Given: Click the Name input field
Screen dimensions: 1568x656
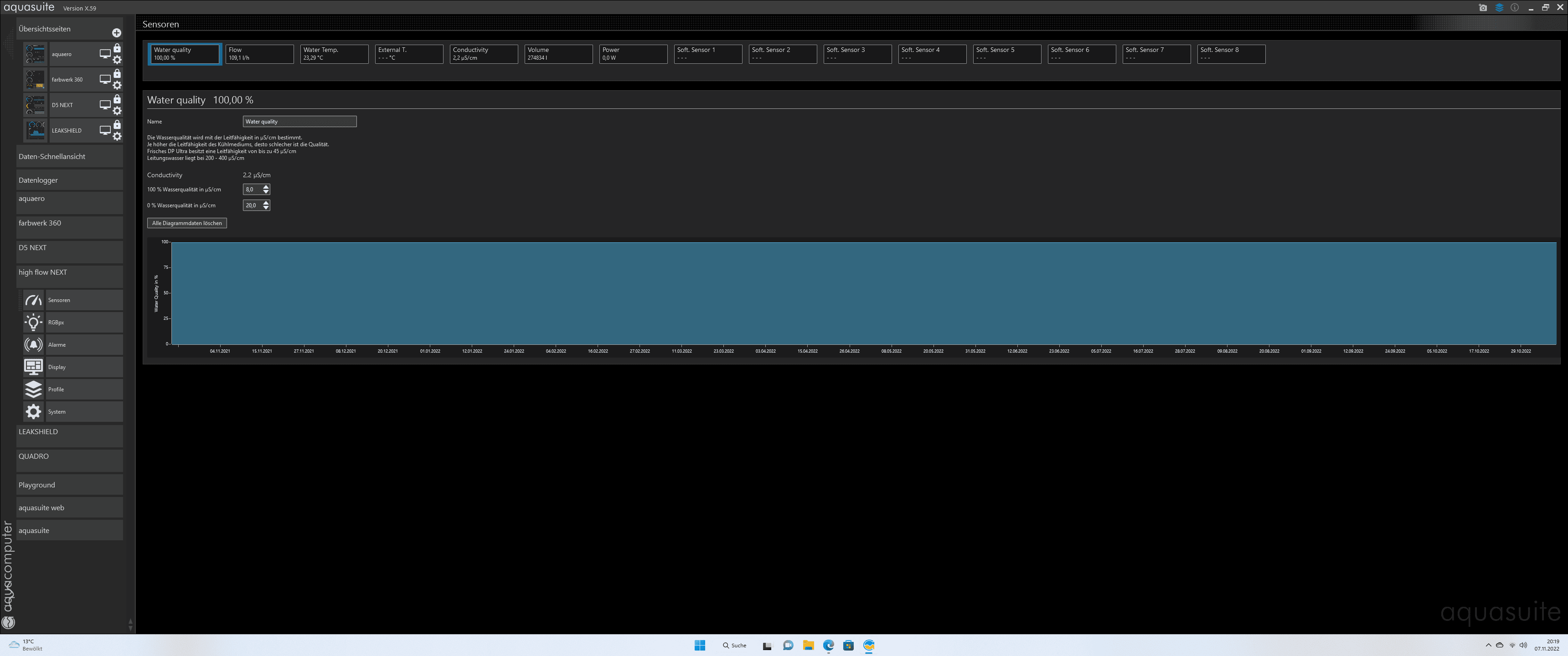Looking at the screenshot, I should [299, 122].
